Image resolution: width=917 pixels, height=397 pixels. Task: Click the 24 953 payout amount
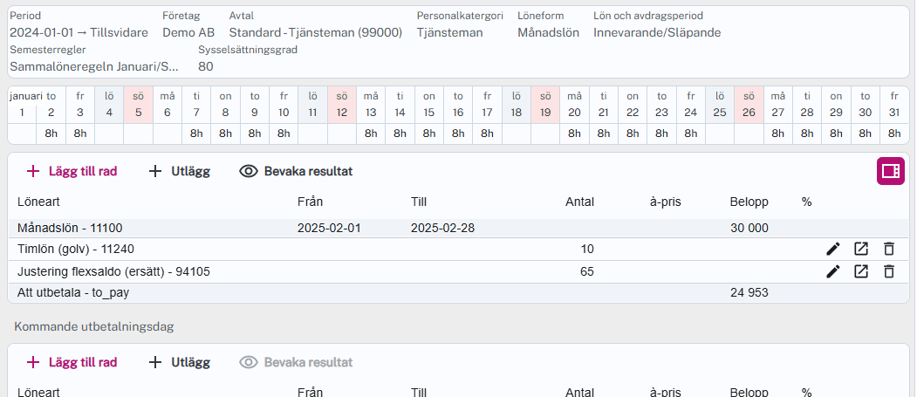pyautogui.click(x=749, y=293)
